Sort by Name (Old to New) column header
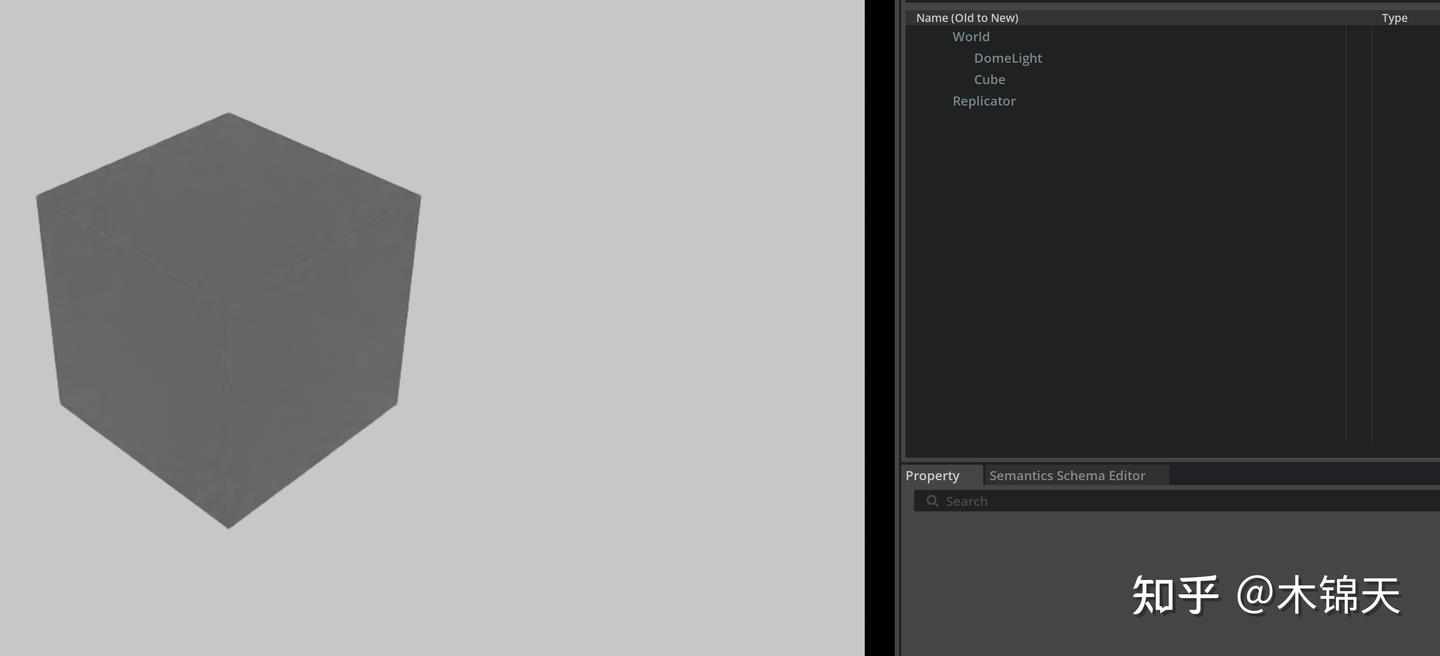Viewport: 1440px width, 656px height. click(x=967, y=18)
